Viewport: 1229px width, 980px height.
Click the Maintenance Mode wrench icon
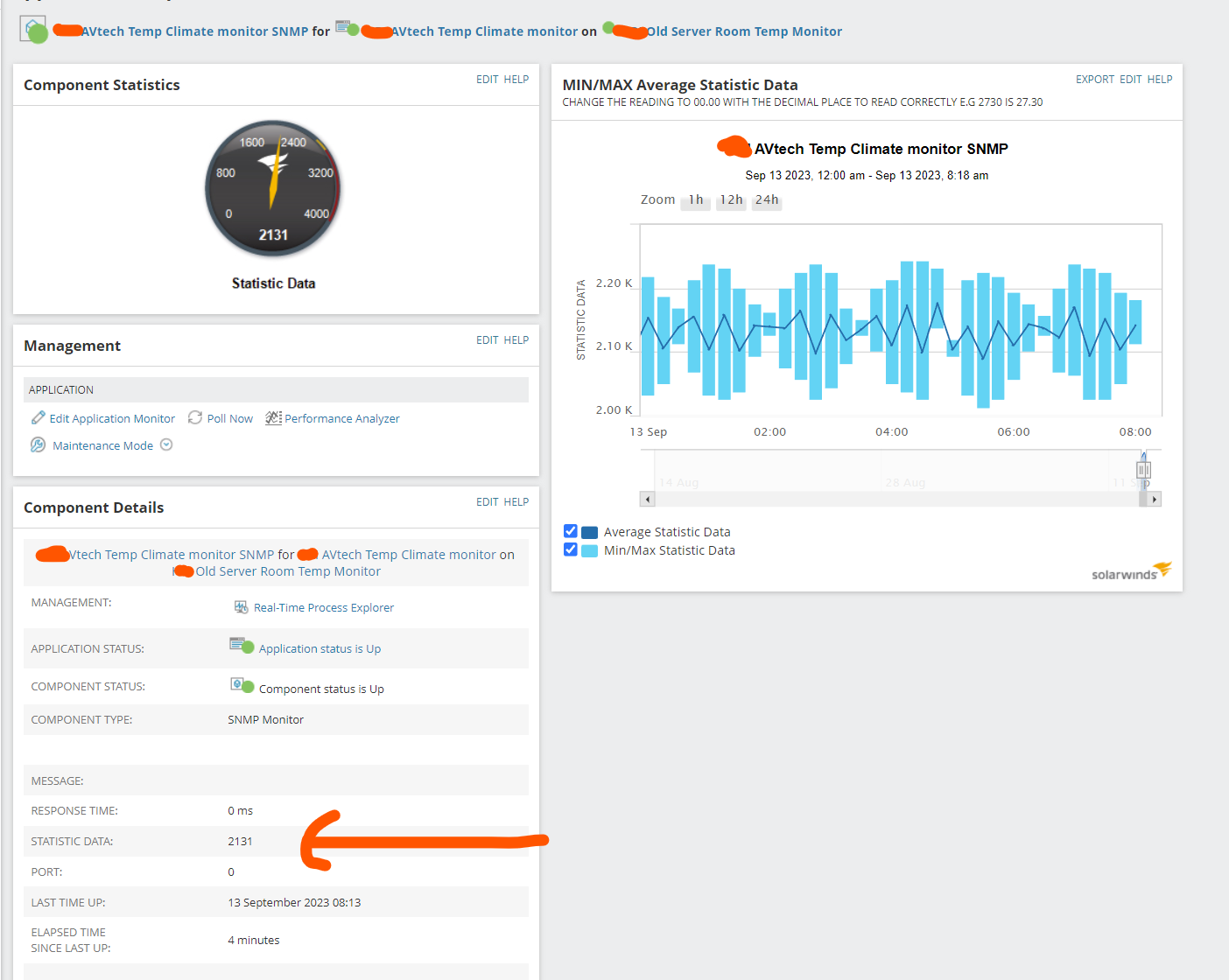coord(39,444)
